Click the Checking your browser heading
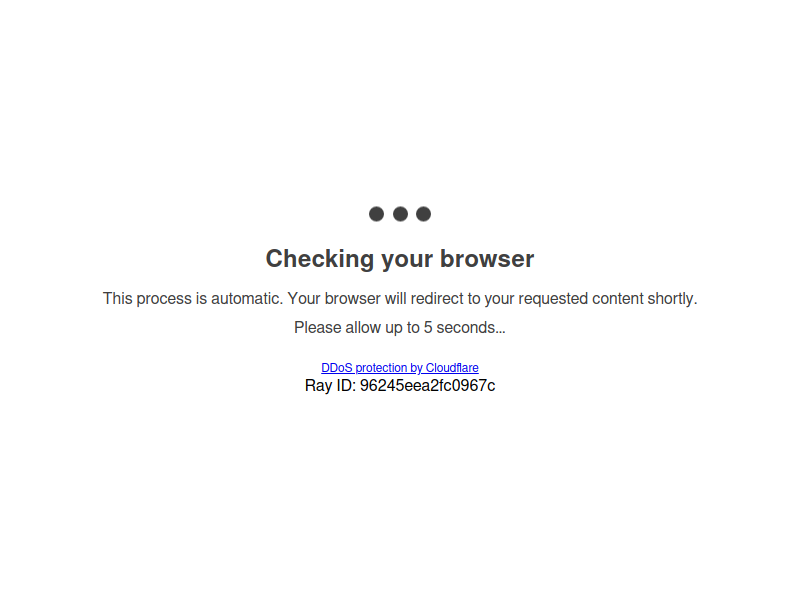 [400, 259]
